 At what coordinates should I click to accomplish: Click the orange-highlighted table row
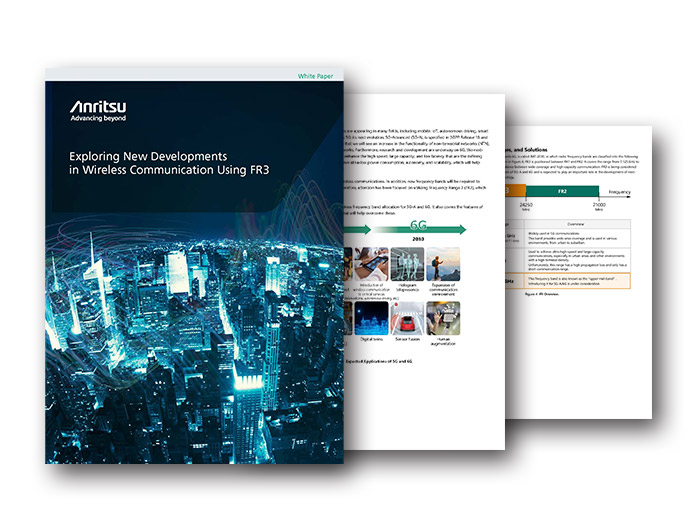568,281
